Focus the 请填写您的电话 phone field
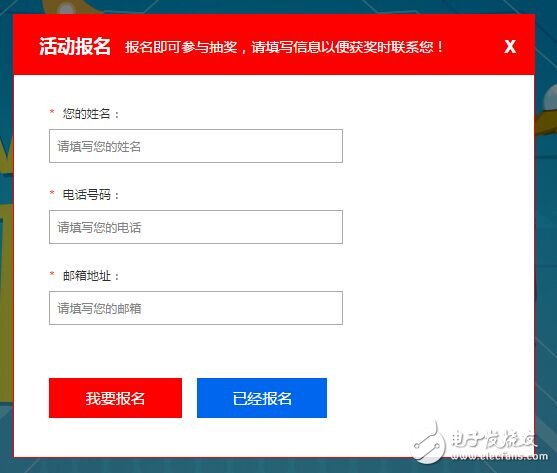Screen dimensions: 557x473 point(196,227)
